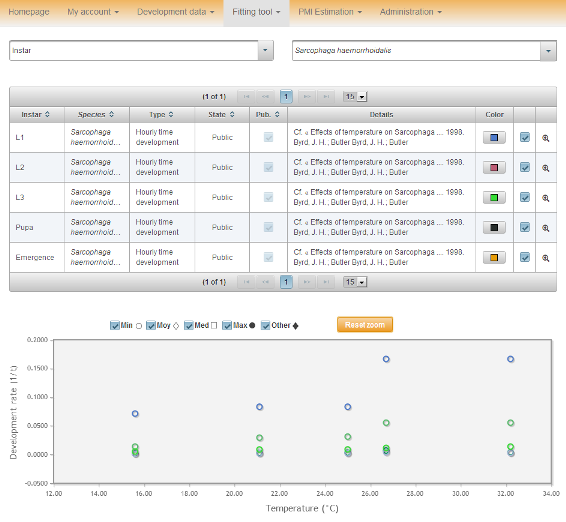This screenshot has height=522, width=566.
Task: Sort table by Species column
Action: pos(112,114)
